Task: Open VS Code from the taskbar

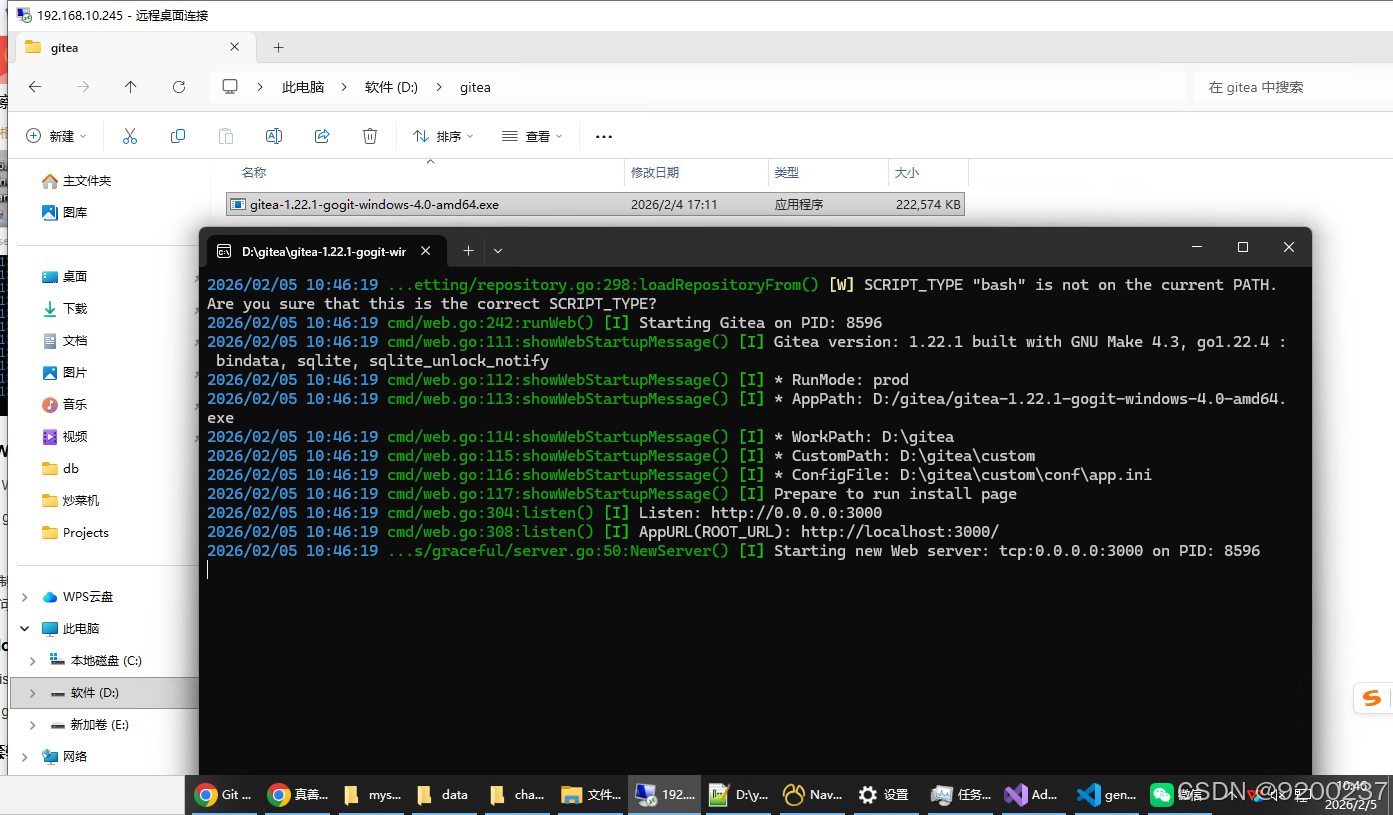Action: pyautogui.click(x=1104, y=795)
